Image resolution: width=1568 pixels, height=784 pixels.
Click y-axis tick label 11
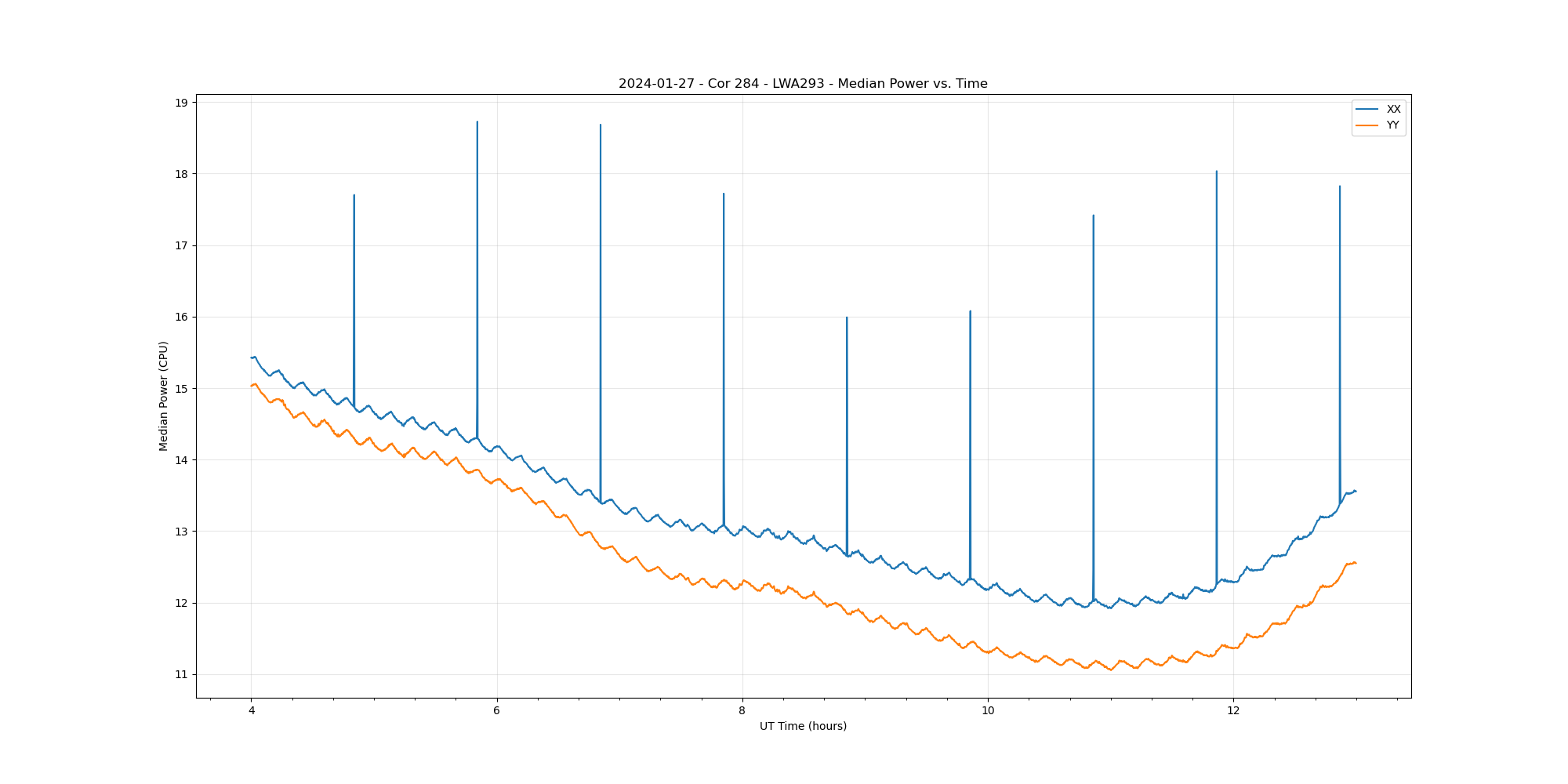(181, 675)
